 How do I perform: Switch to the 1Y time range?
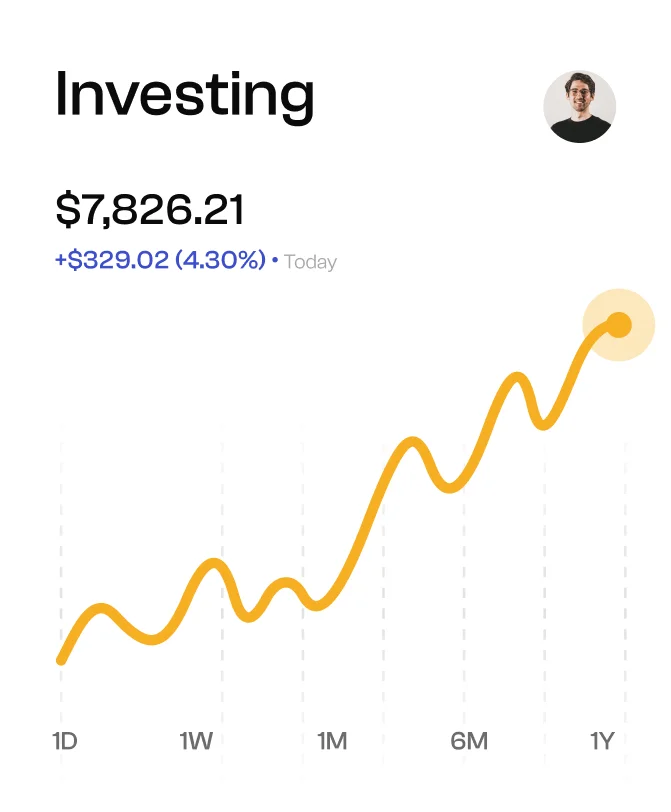tap(602, 741)
